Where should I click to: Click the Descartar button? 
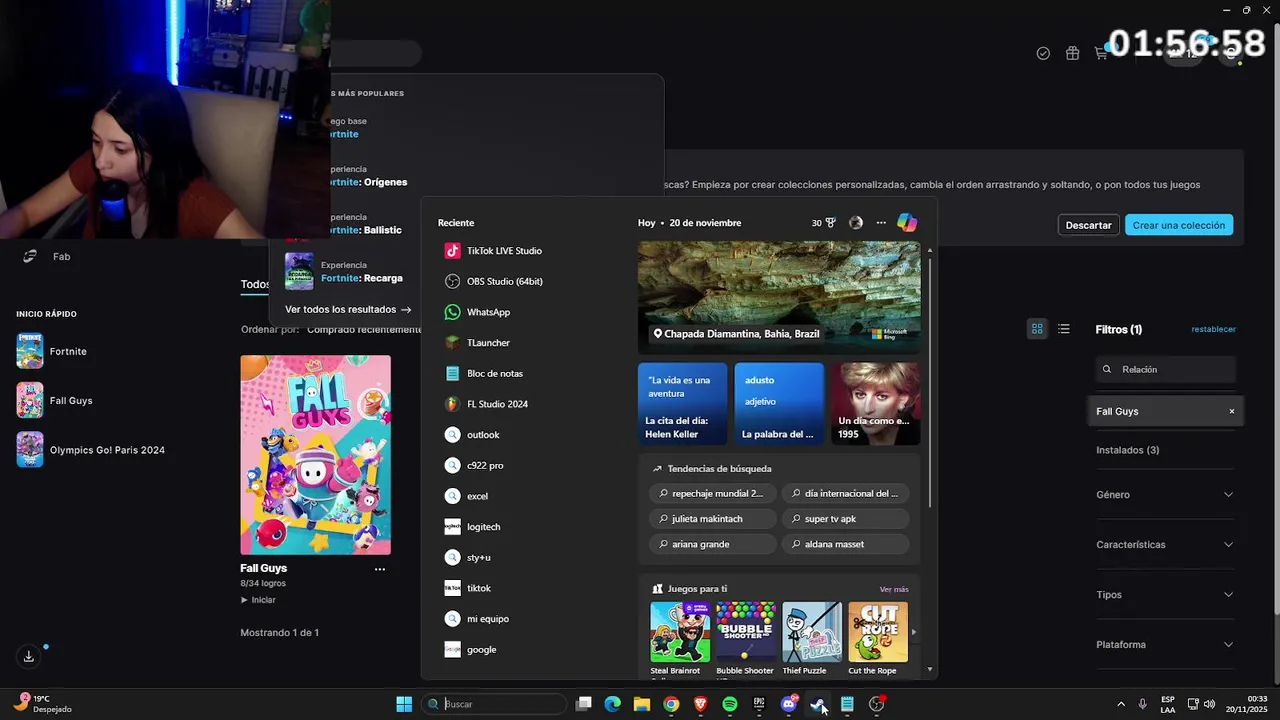[x=1088, y=225]
